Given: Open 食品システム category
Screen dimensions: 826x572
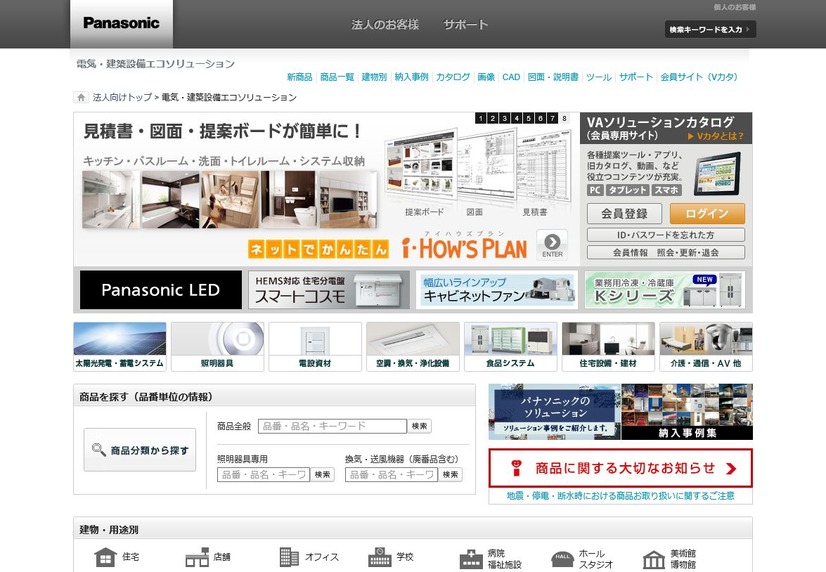Looking at the screenshot, I should tap(510, 347).
